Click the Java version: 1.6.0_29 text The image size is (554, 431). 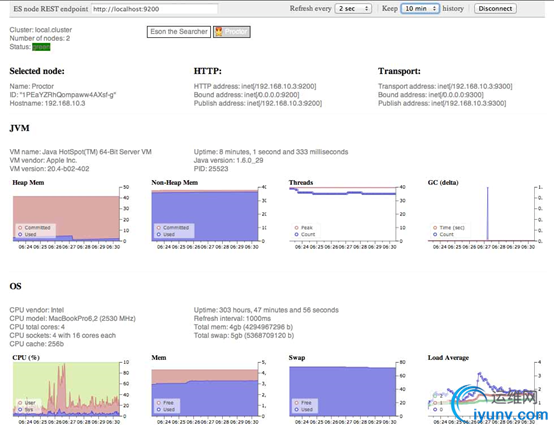click(228, 160)
